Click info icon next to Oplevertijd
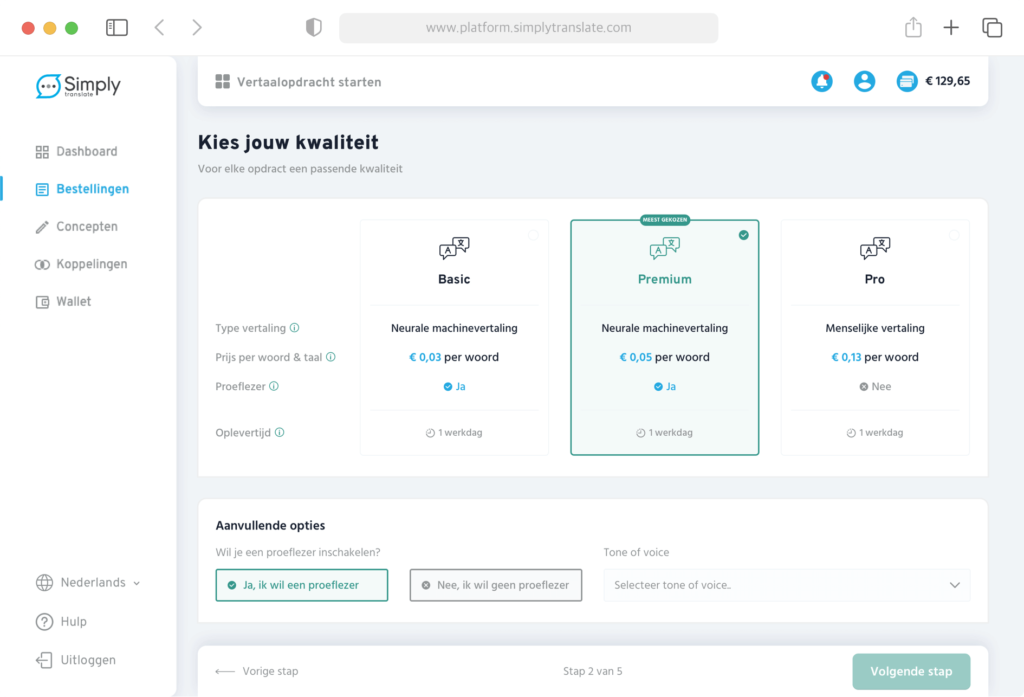 (280, 433)
